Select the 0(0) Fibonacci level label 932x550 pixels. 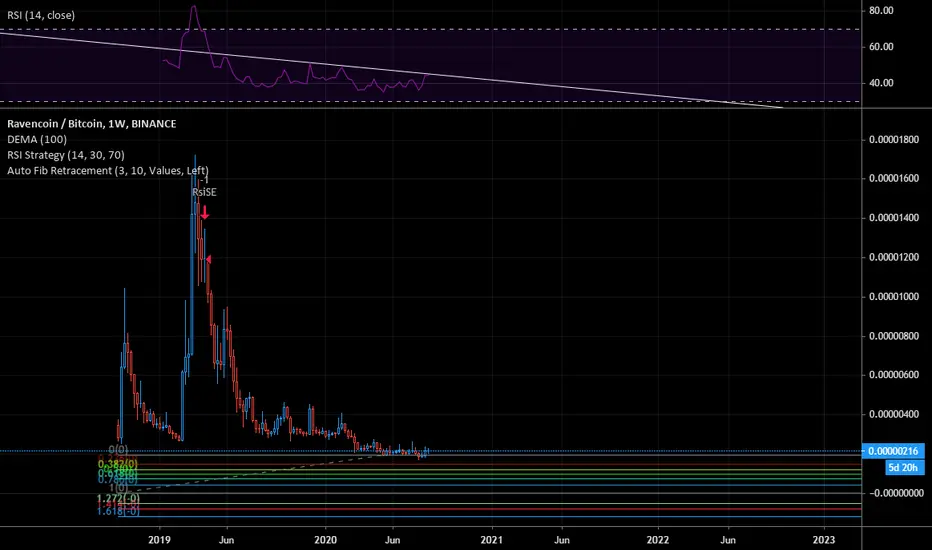tap(118, 450)
